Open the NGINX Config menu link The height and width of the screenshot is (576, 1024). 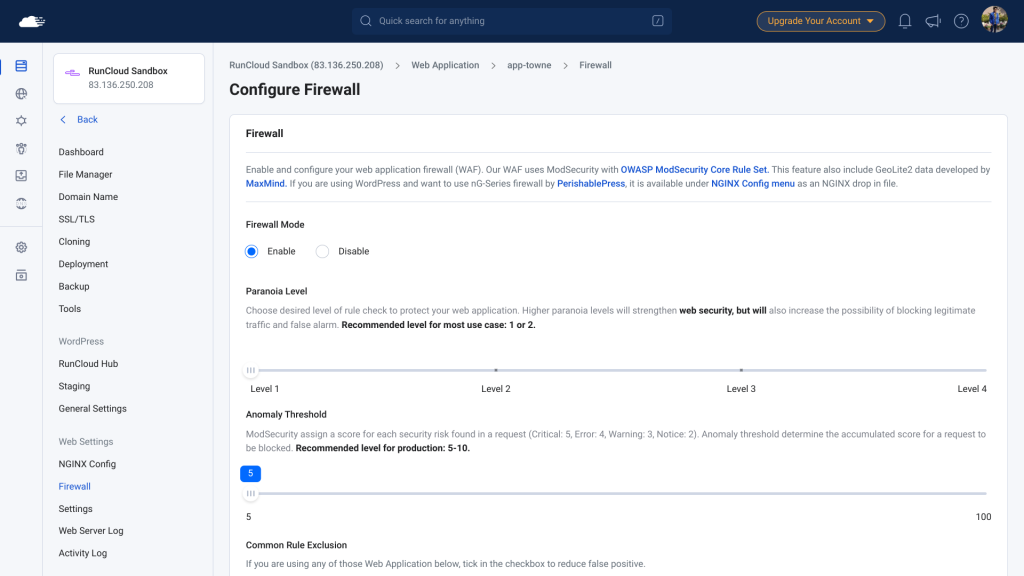[753, 184]
